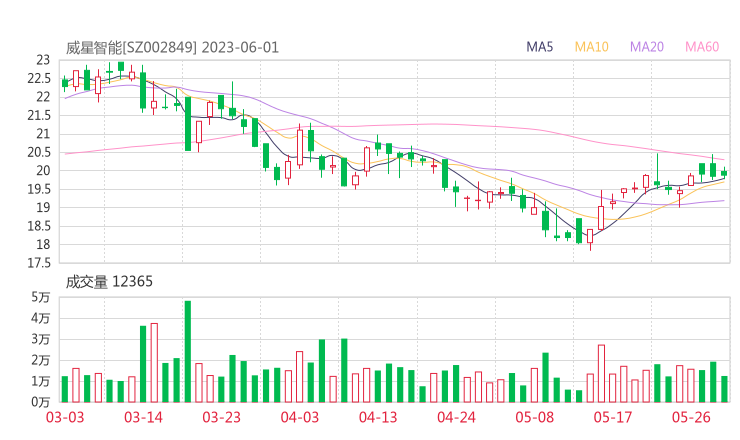Click the 4万 volume axis label
Image resolution: width=740 pixels, height=440 pixels.
tap(41, 318)
